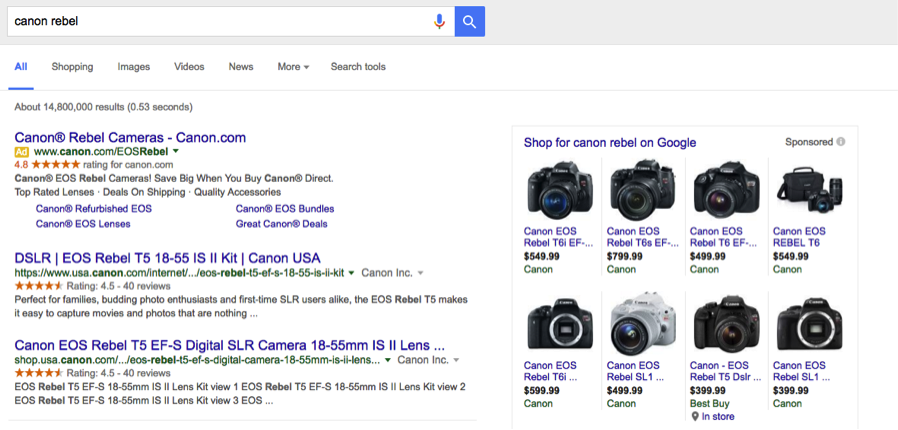Click the 4.8 star rating for canon.com
This screenshot has width=898, height=430.
(94, 165)
